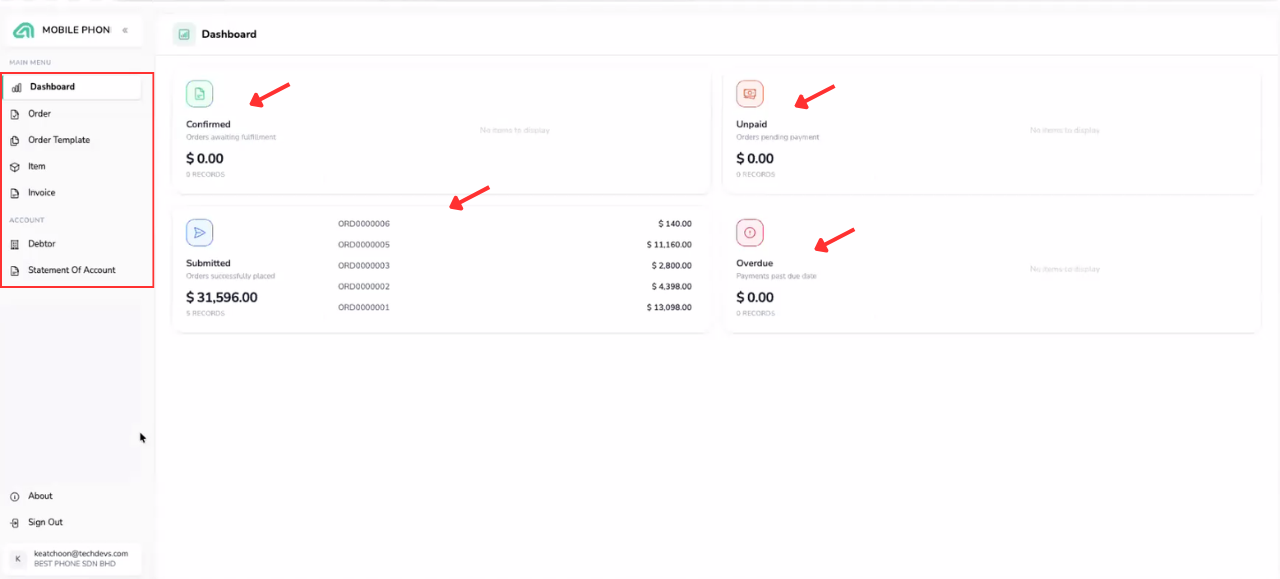
Task: Click the $ 4,398.00 amount
Action: click(x=671, y=287)
